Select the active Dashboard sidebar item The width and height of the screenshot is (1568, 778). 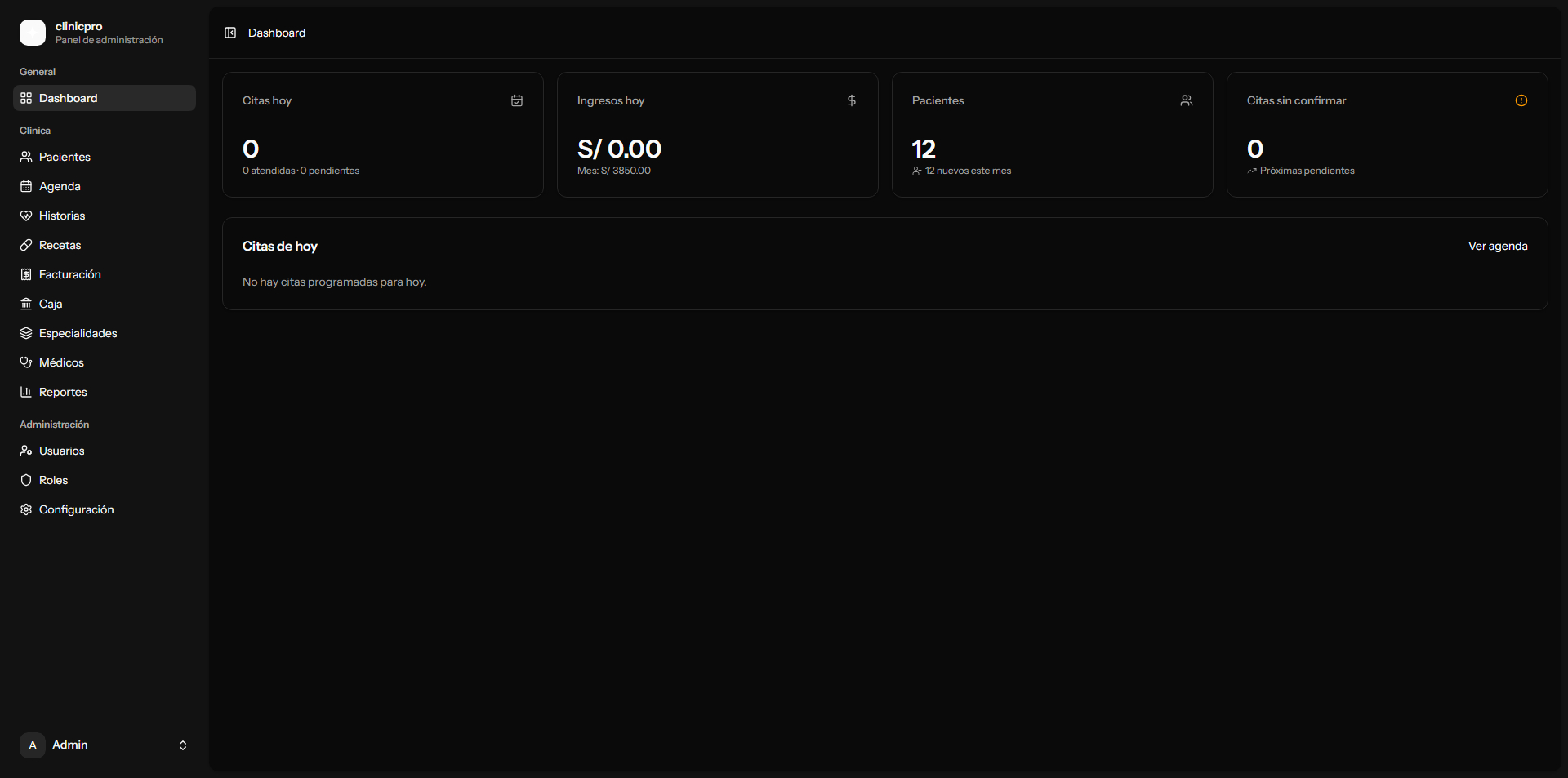point(105,98)
